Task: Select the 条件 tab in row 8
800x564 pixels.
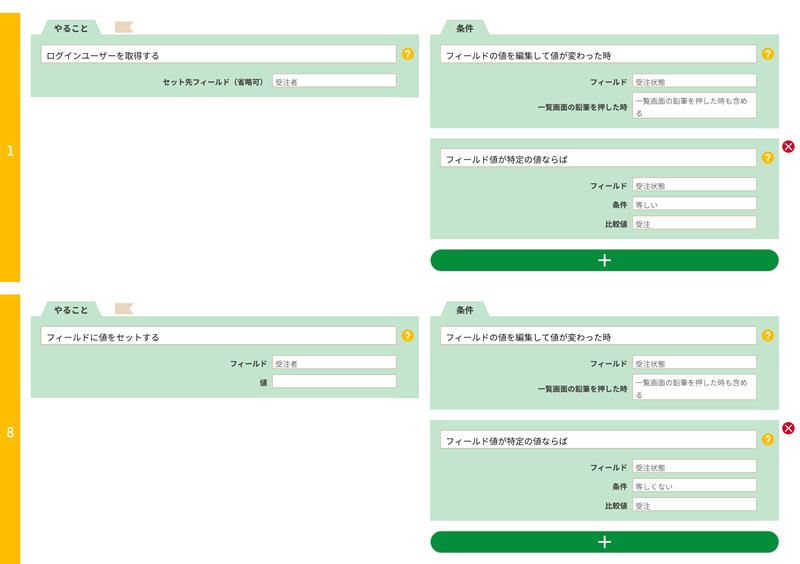Action: pos(465,310)
